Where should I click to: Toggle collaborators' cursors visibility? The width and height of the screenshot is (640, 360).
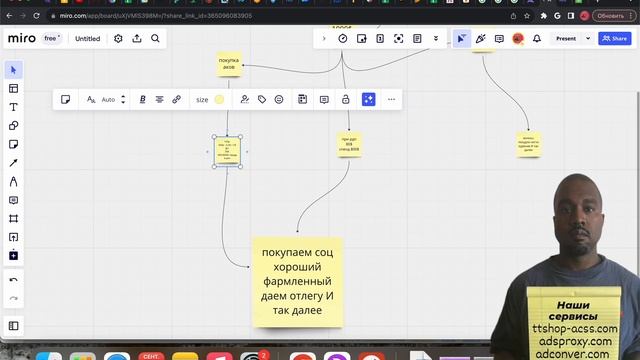[462, 39]
